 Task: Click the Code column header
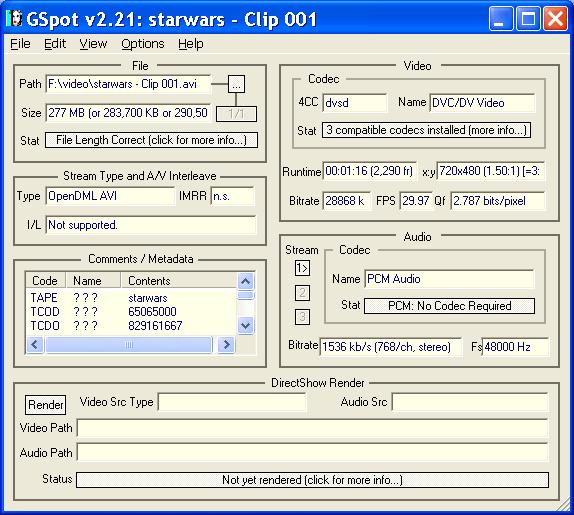pyautogui.click(x=45, y=281)
